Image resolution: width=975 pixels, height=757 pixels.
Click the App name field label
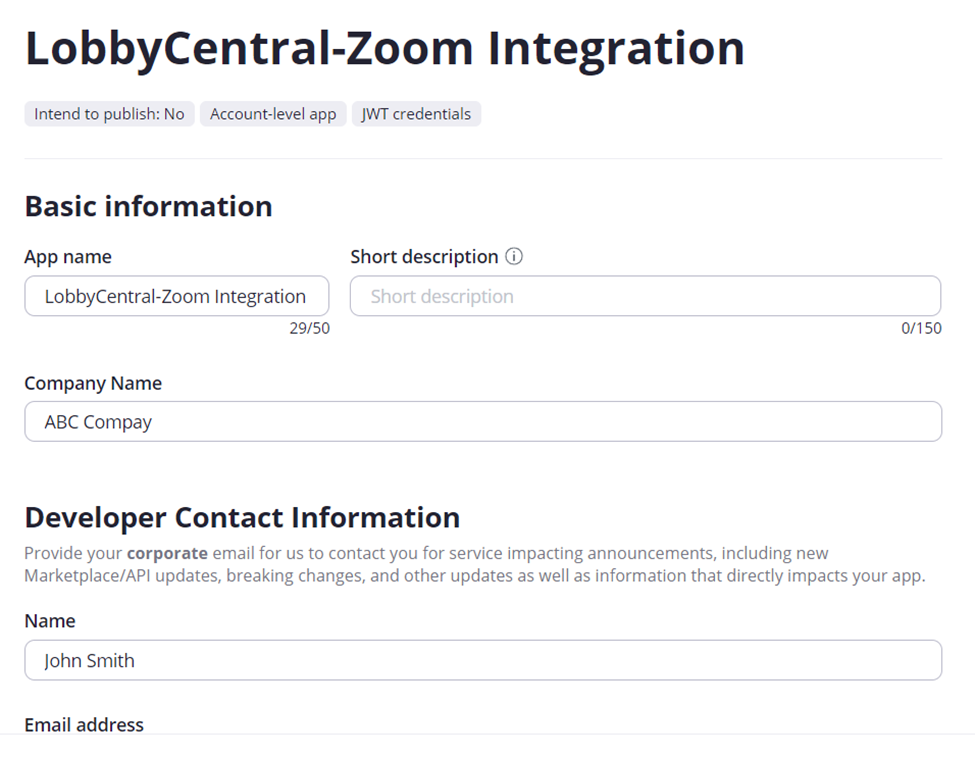pos(68,257)
